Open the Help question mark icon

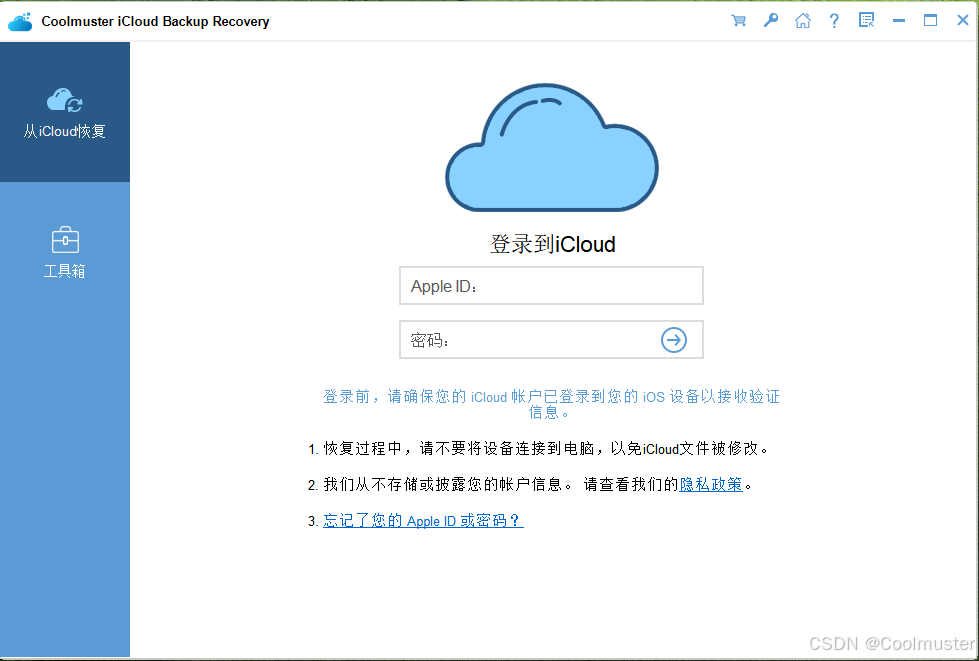click(x=834, y=20)
